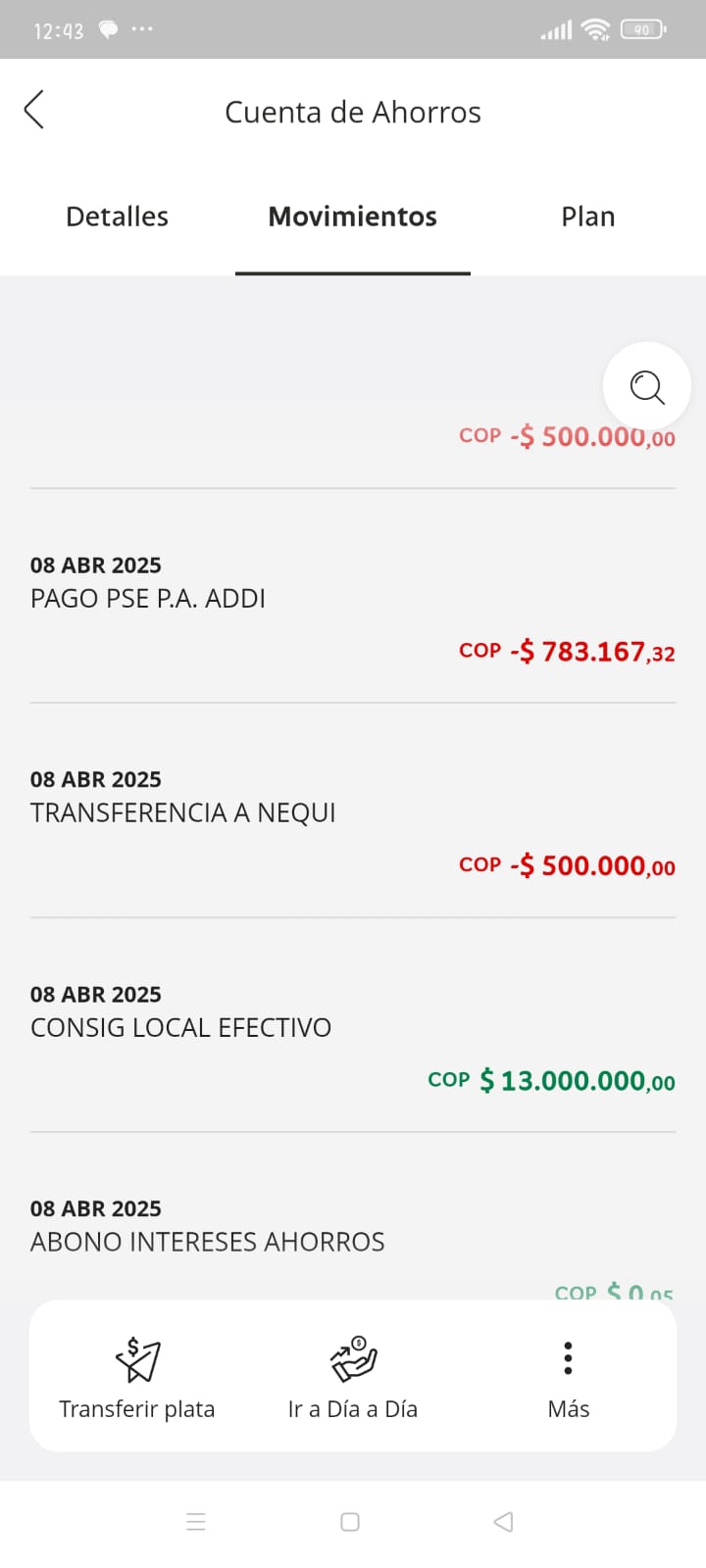Tap the Ir a Día a Día label

coord(353,1409)
